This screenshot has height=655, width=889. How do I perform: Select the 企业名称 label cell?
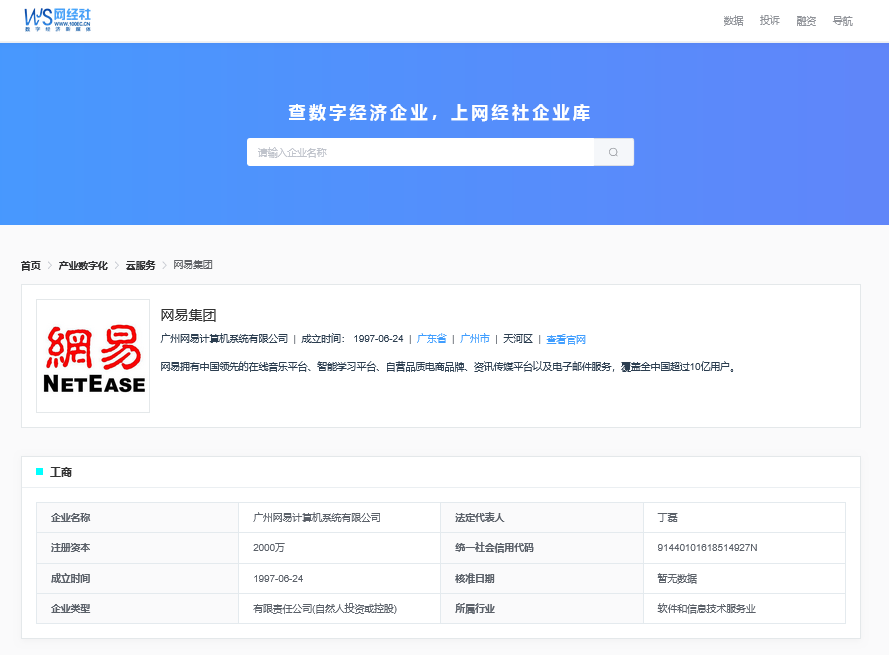point(137,517)
